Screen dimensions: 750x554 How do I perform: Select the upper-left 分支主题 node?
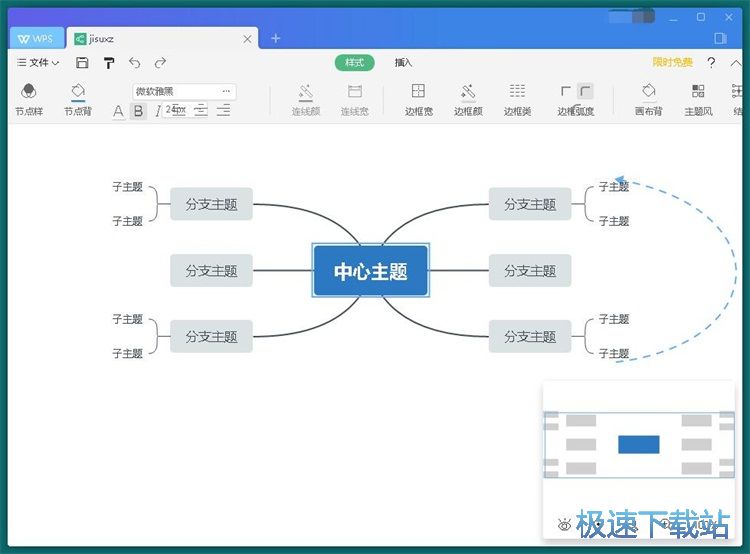(x=211, y=204)
